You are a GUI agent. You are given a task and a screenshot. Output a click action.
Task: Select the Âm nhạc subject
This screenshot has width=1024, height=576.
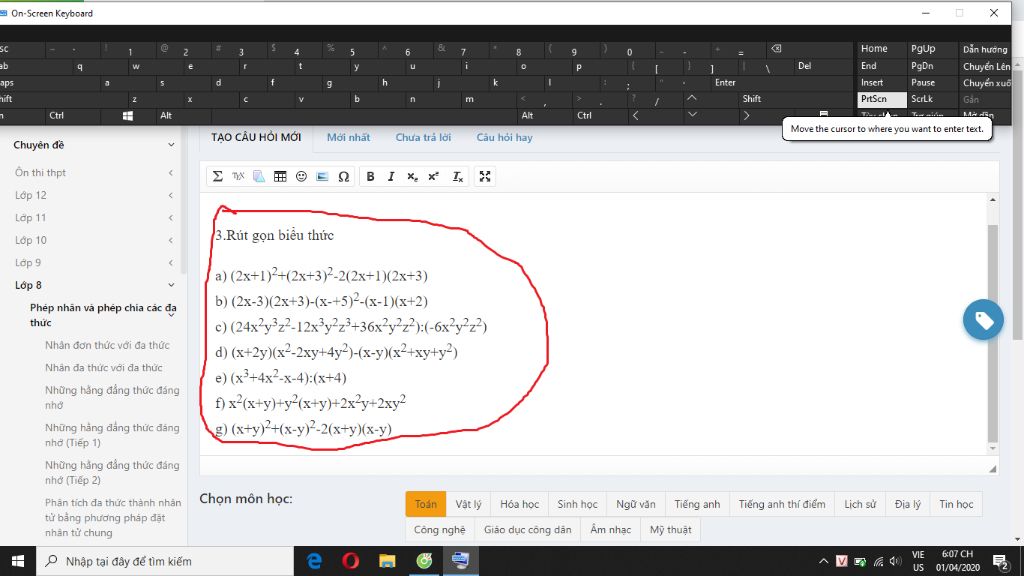coord(611,530)
